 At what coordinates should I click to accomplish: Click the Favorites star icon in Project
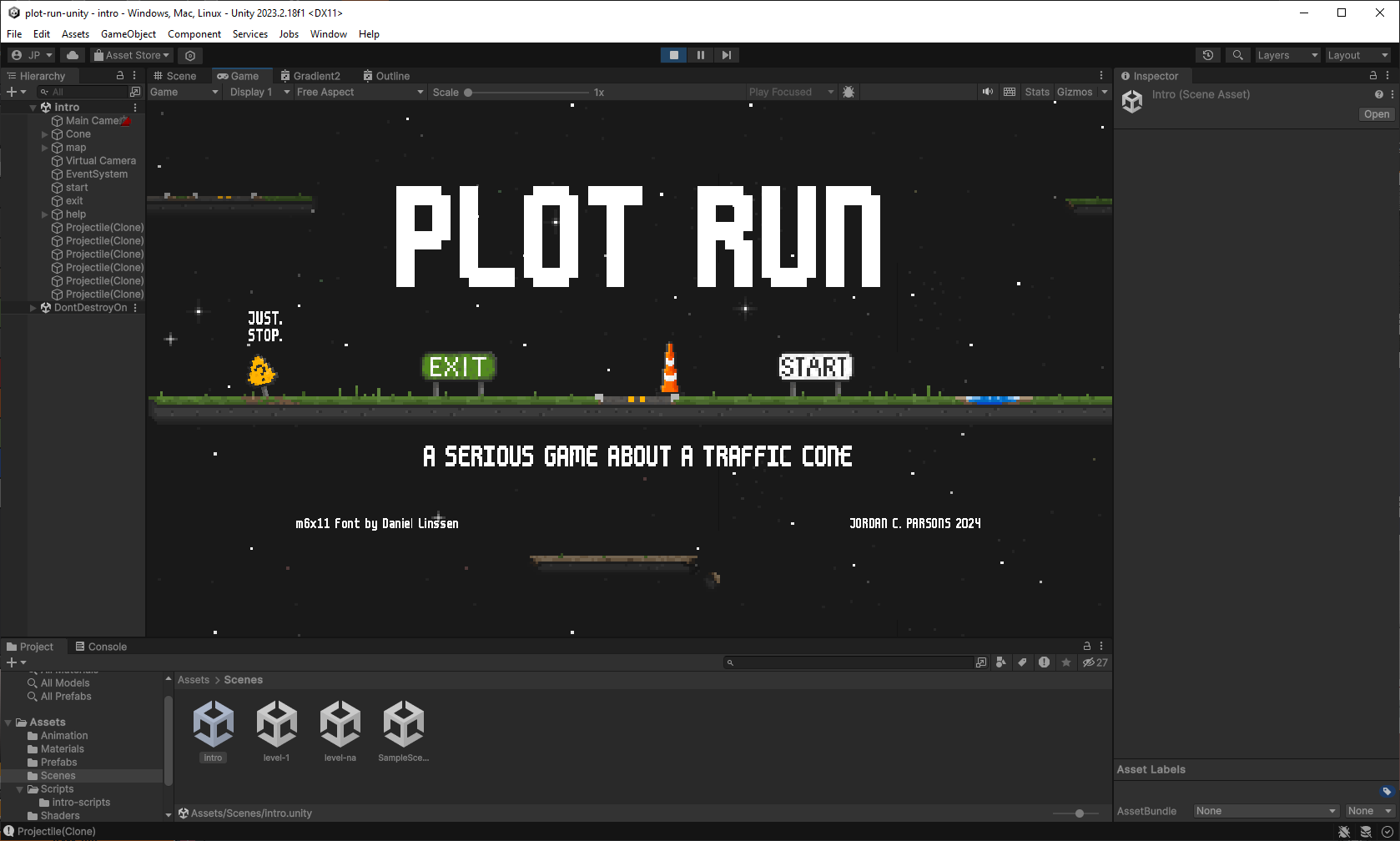(x=1066, y=662)
